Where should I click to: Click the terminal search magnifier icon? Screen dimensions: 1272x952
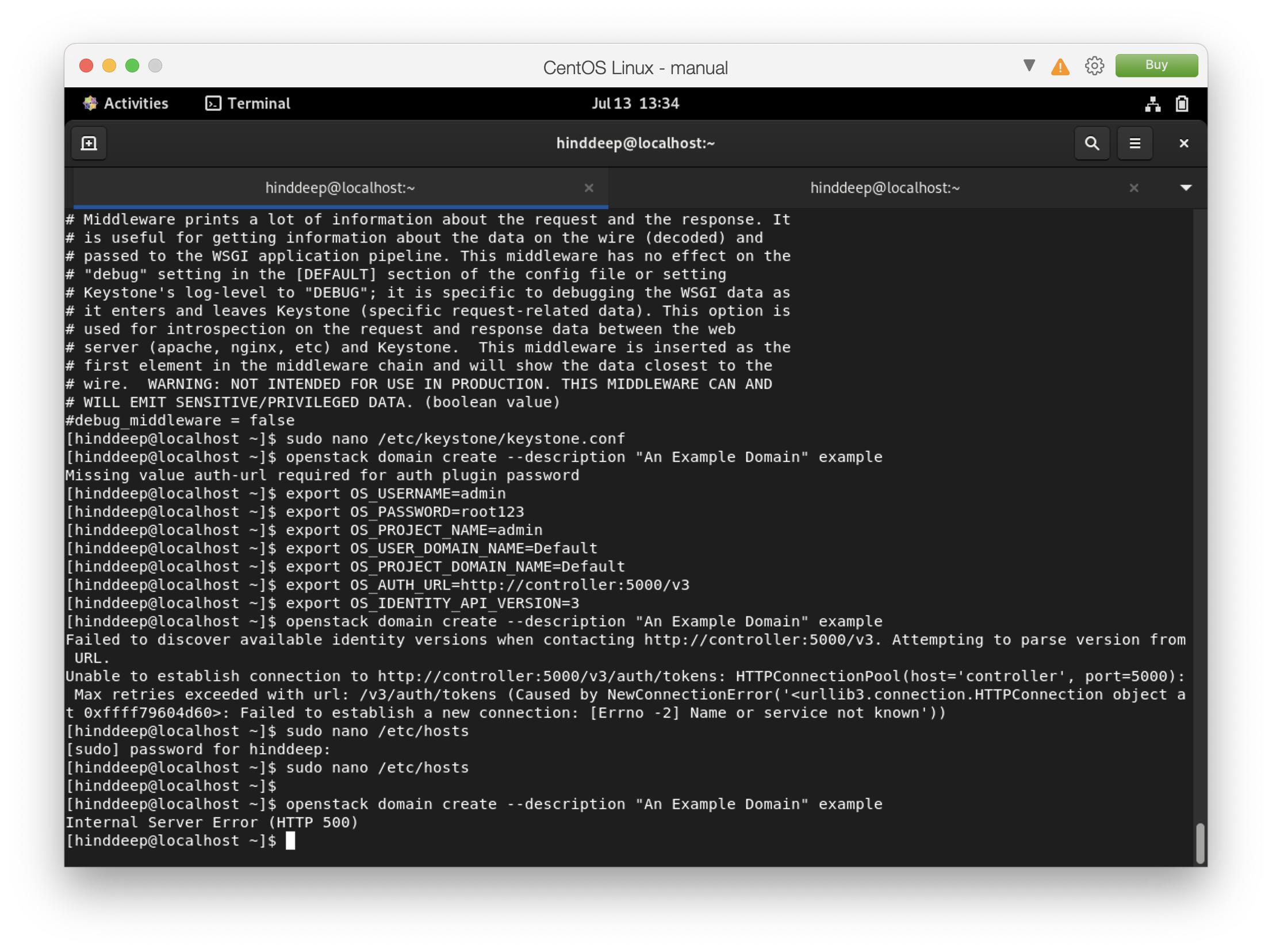pos(1091,143)
